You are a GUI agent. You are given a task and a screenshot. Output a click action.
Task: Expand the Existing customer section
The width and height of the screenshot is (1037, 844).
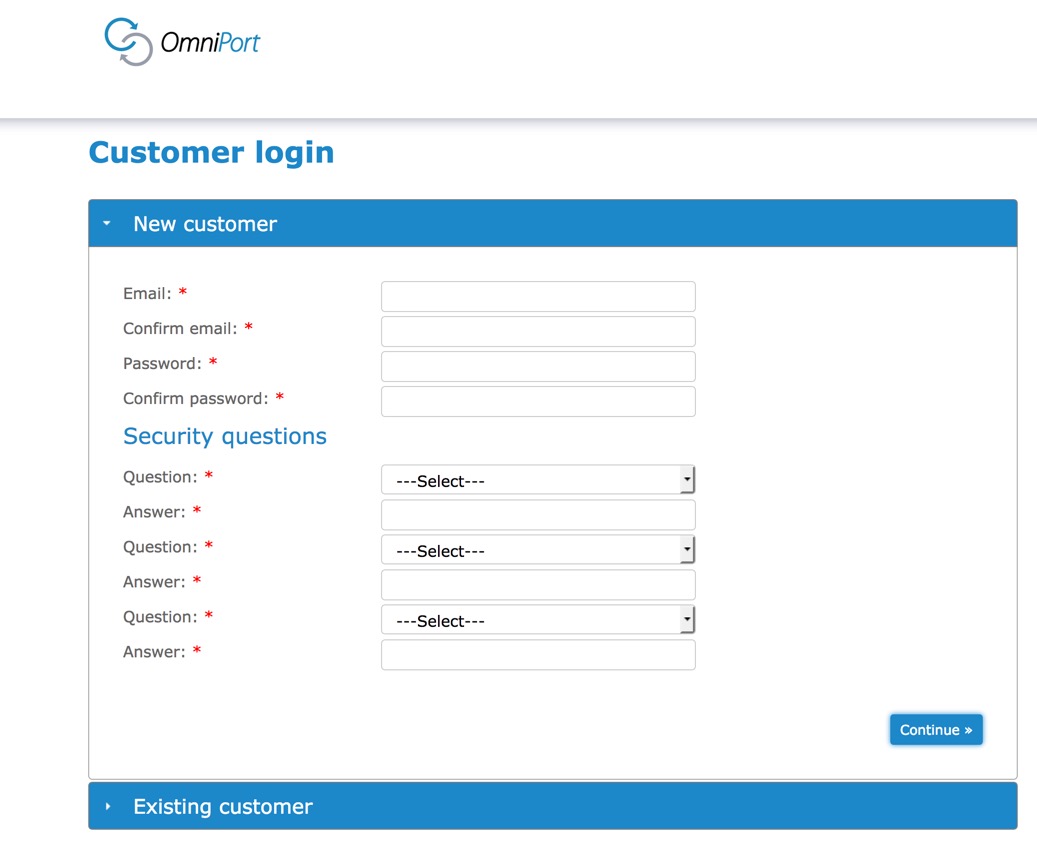click(x=552, y=806)
